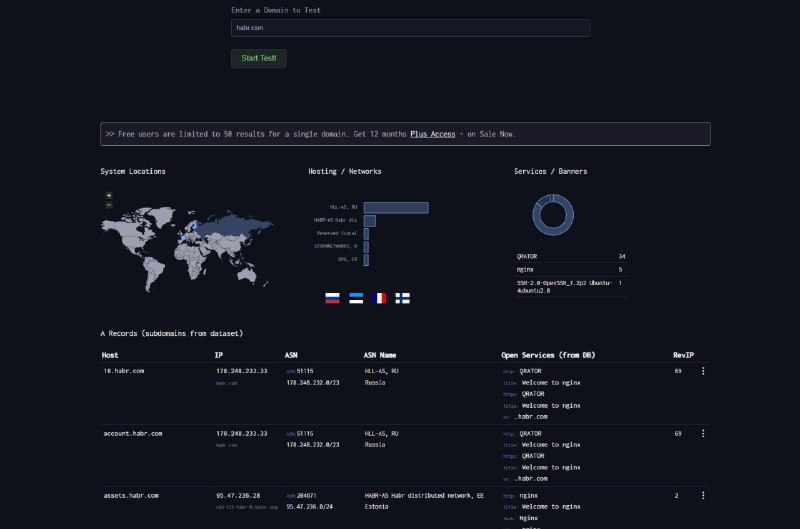This screenshot has width=800, height=529.
Task: Zoom out the map with minus button
Action: tap(109, 205)
